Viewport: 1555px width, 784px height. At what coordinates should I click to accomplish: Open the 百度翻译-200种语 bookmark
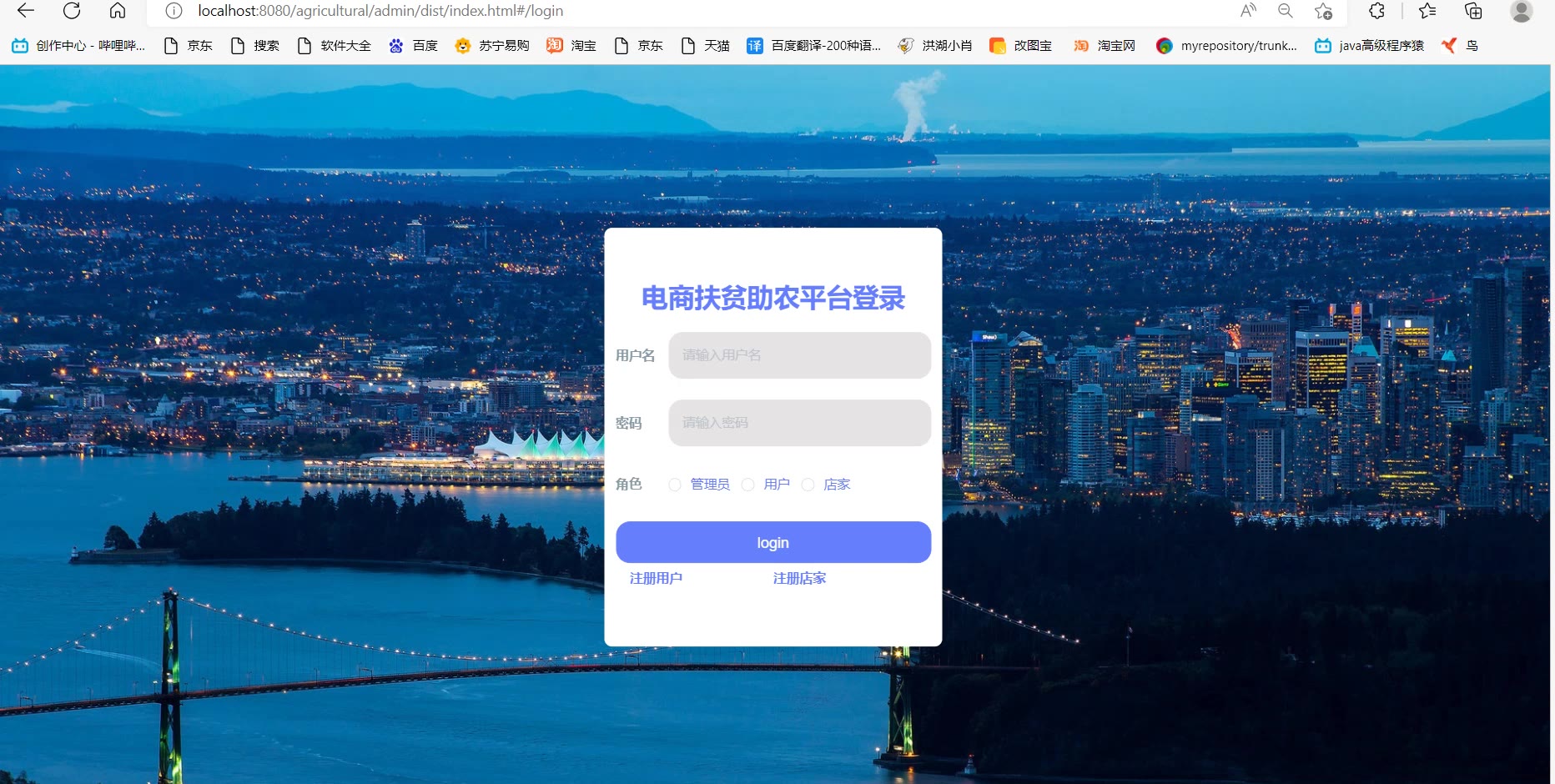click(813, 46)
